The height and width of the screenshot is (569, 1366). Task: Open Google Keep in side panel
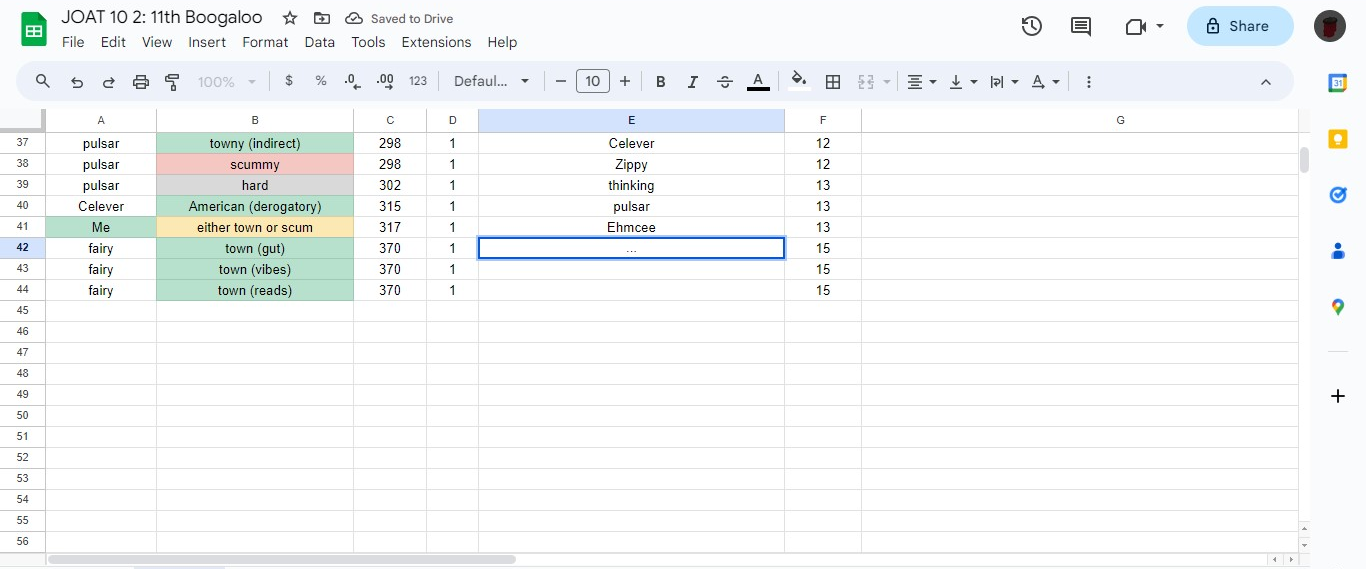[1338, 139]
